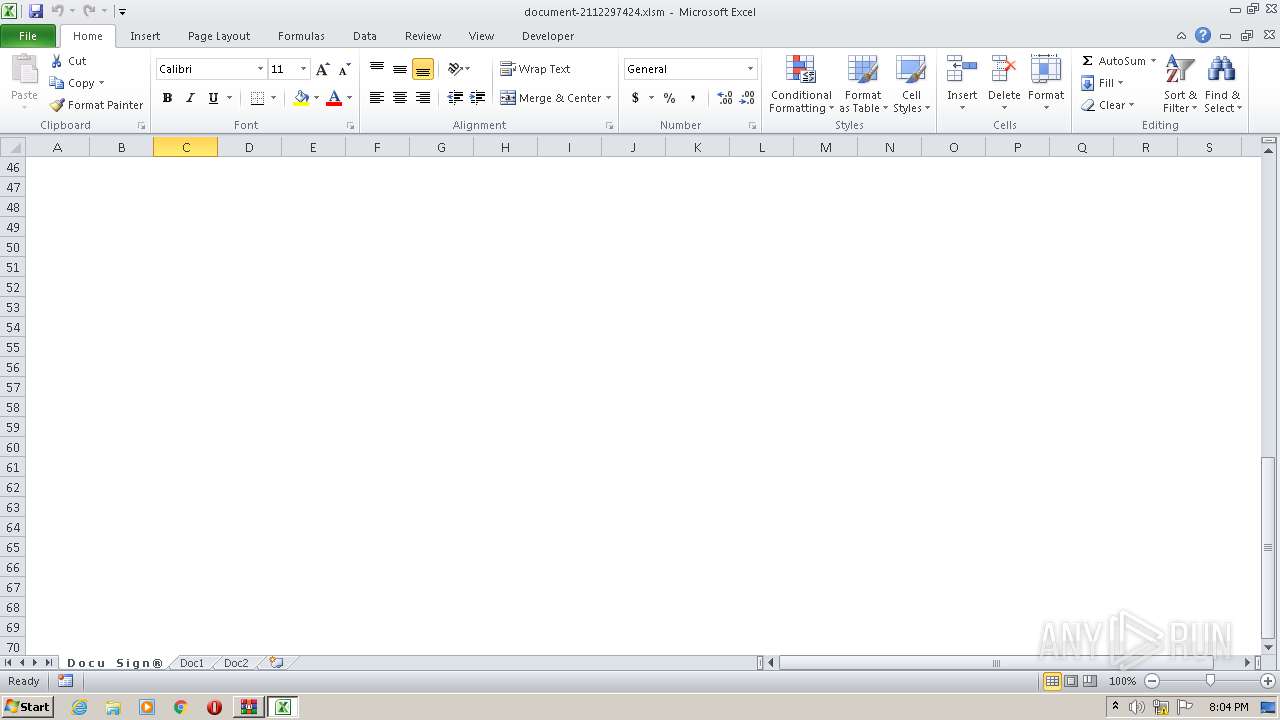
Task: Select column C header
Action: tap(186, 147)
